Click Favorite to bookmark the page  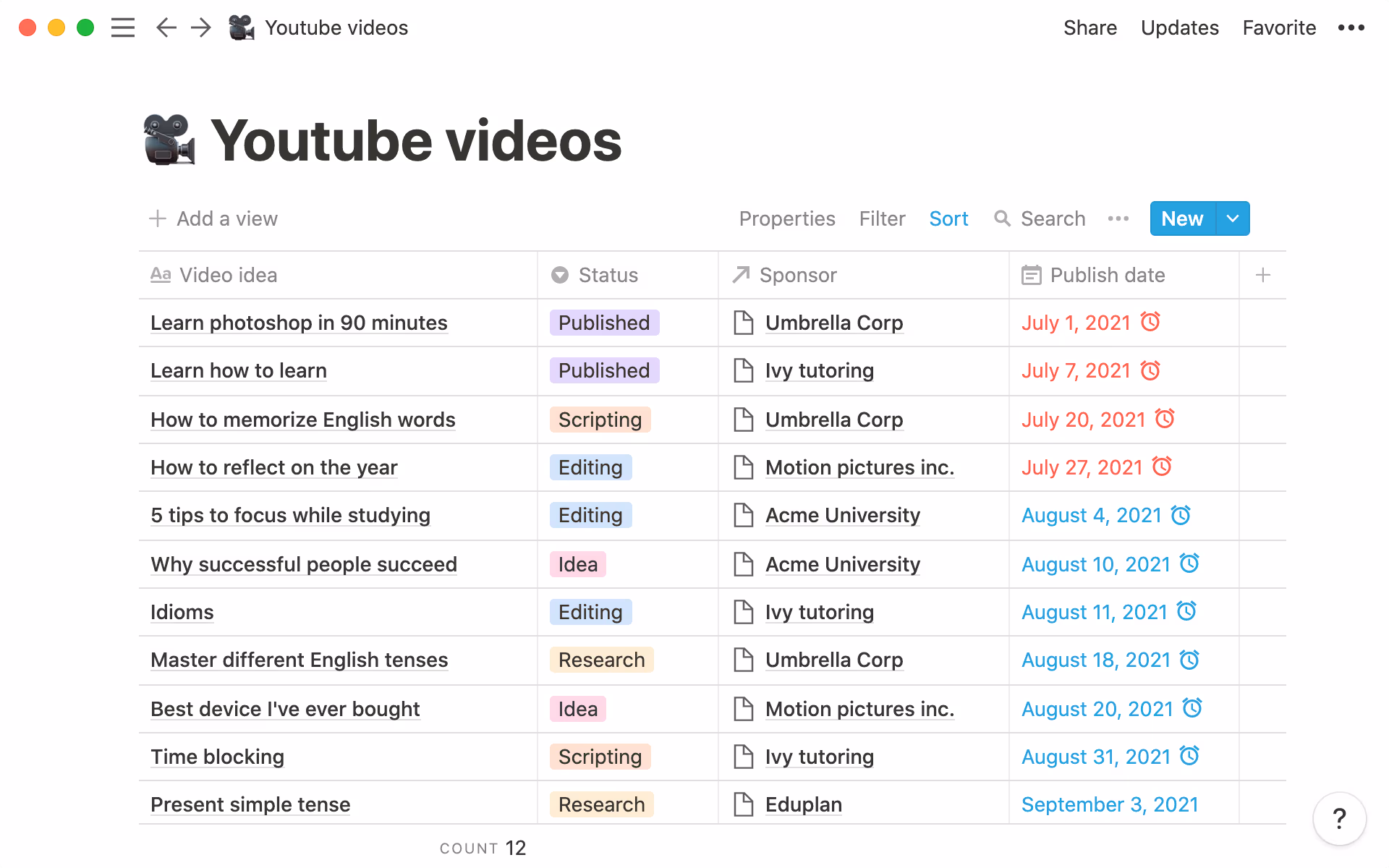(1279, 27)
